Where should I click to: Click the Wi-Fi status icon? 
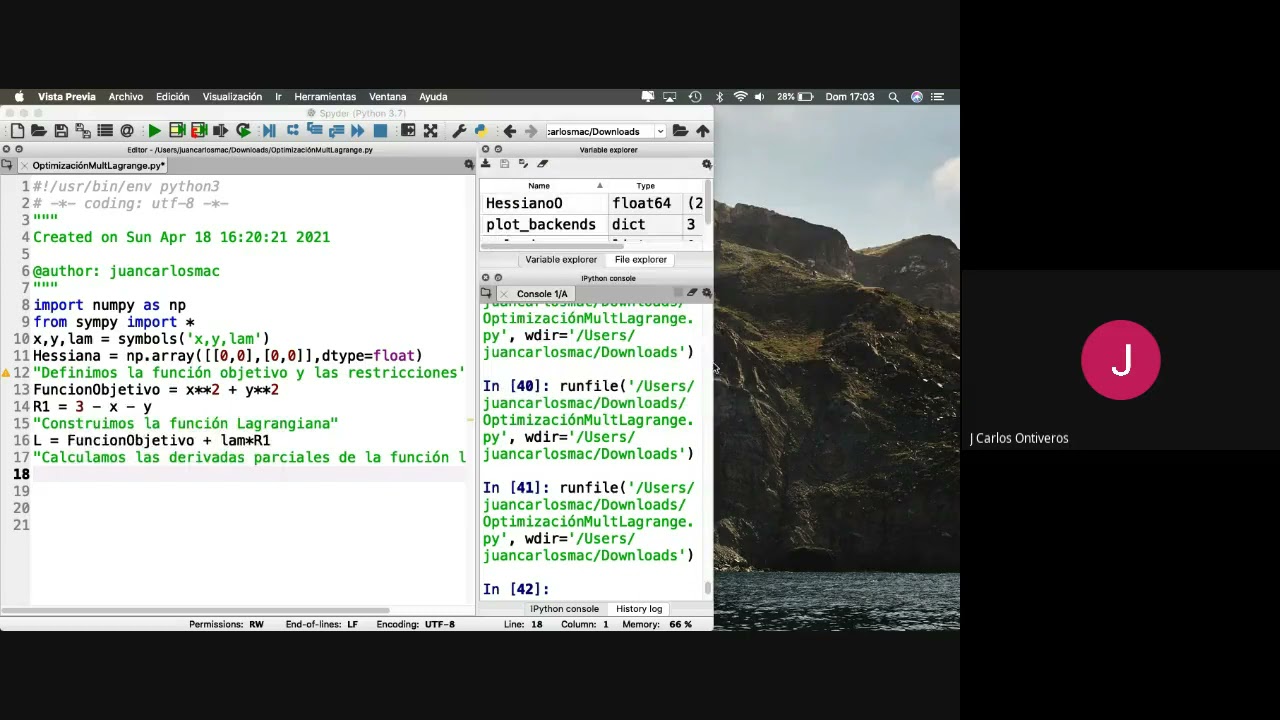740,97
